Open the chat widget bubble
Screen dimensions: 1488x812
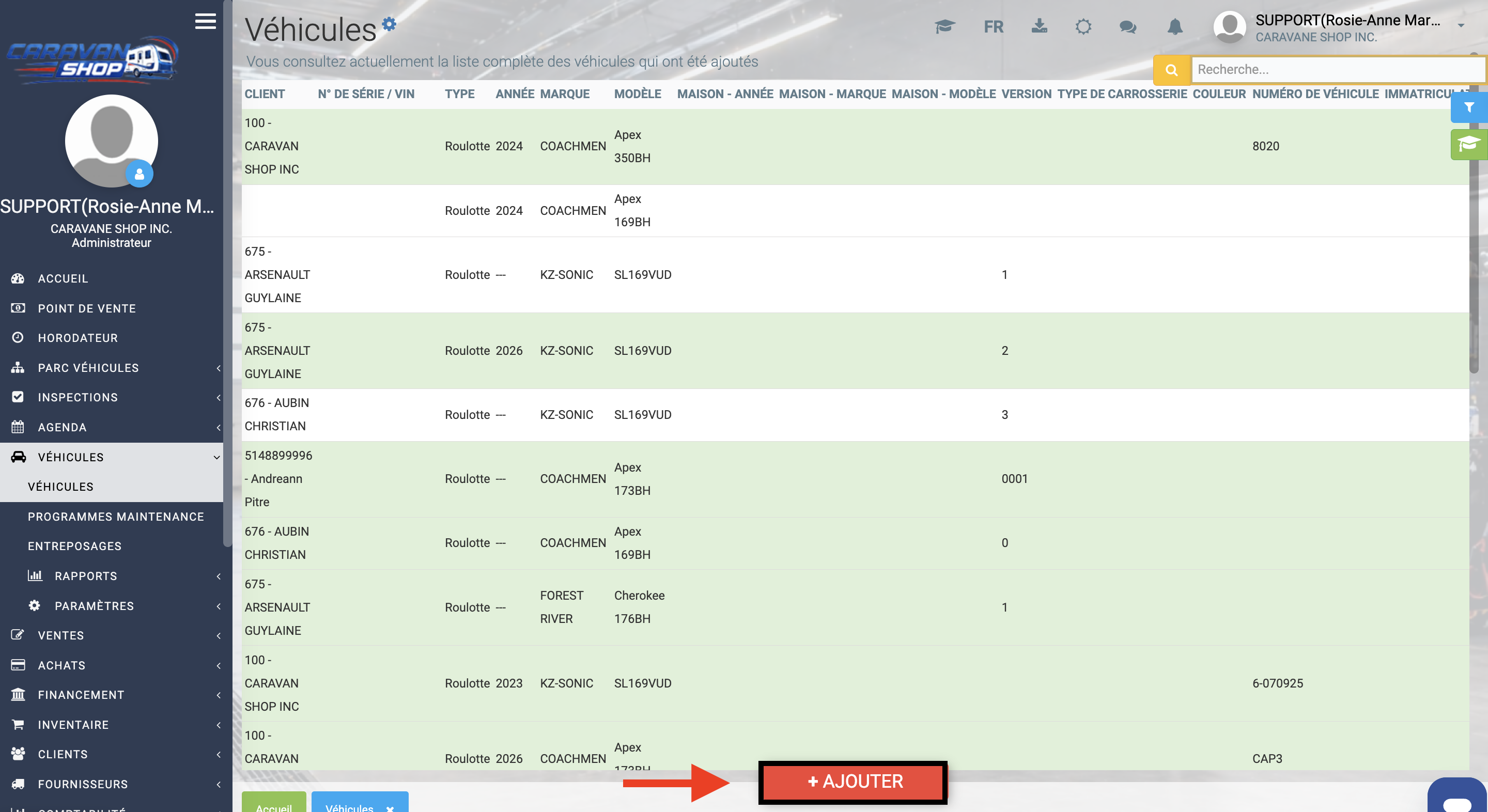pos(1456,795)
